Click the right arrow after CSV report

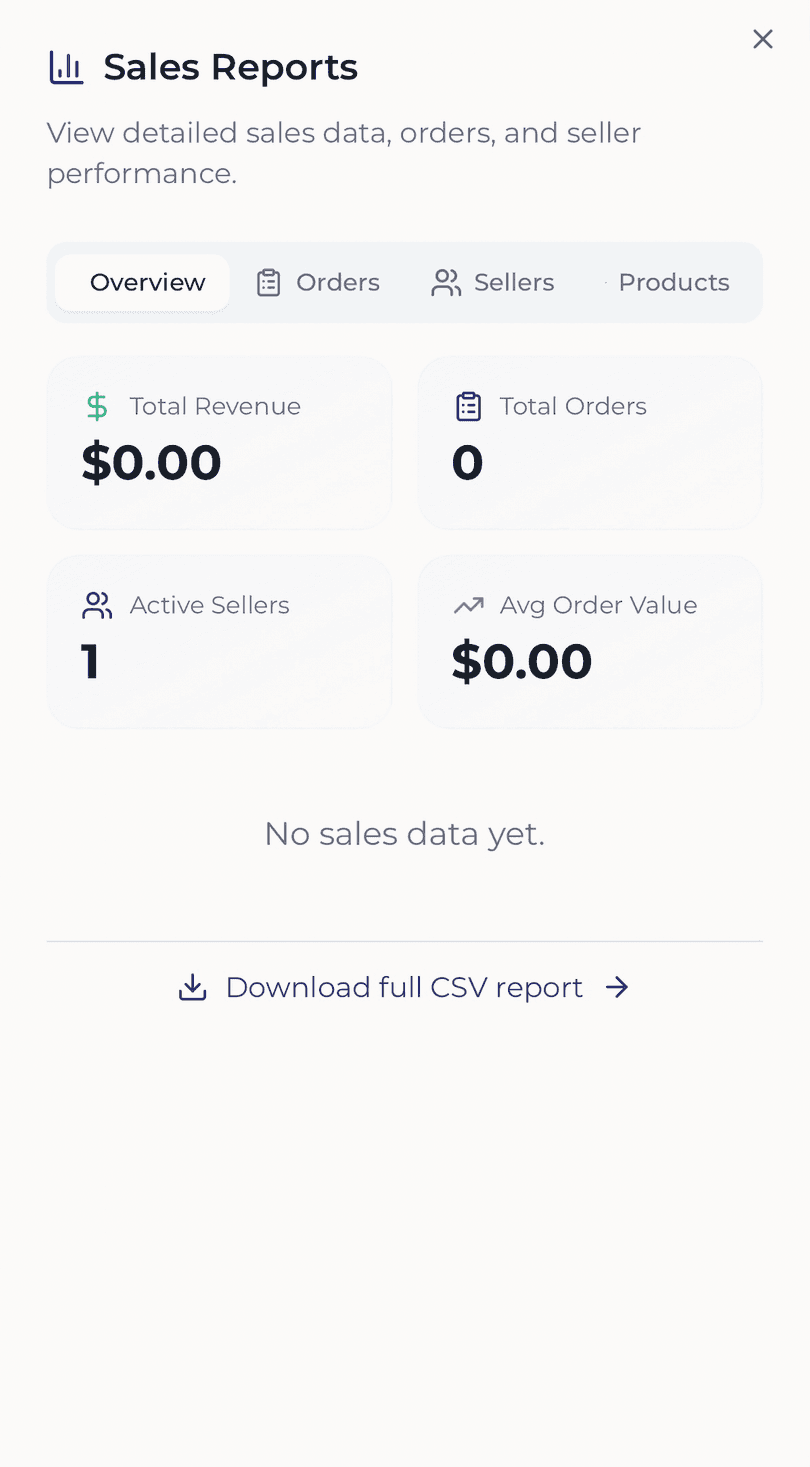pos(618,988)
